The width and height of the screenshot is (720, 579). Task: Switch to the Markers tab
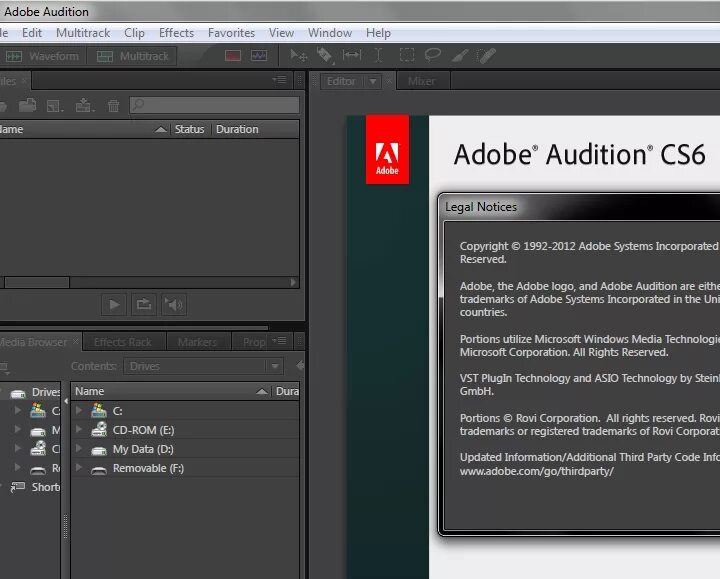197,342
